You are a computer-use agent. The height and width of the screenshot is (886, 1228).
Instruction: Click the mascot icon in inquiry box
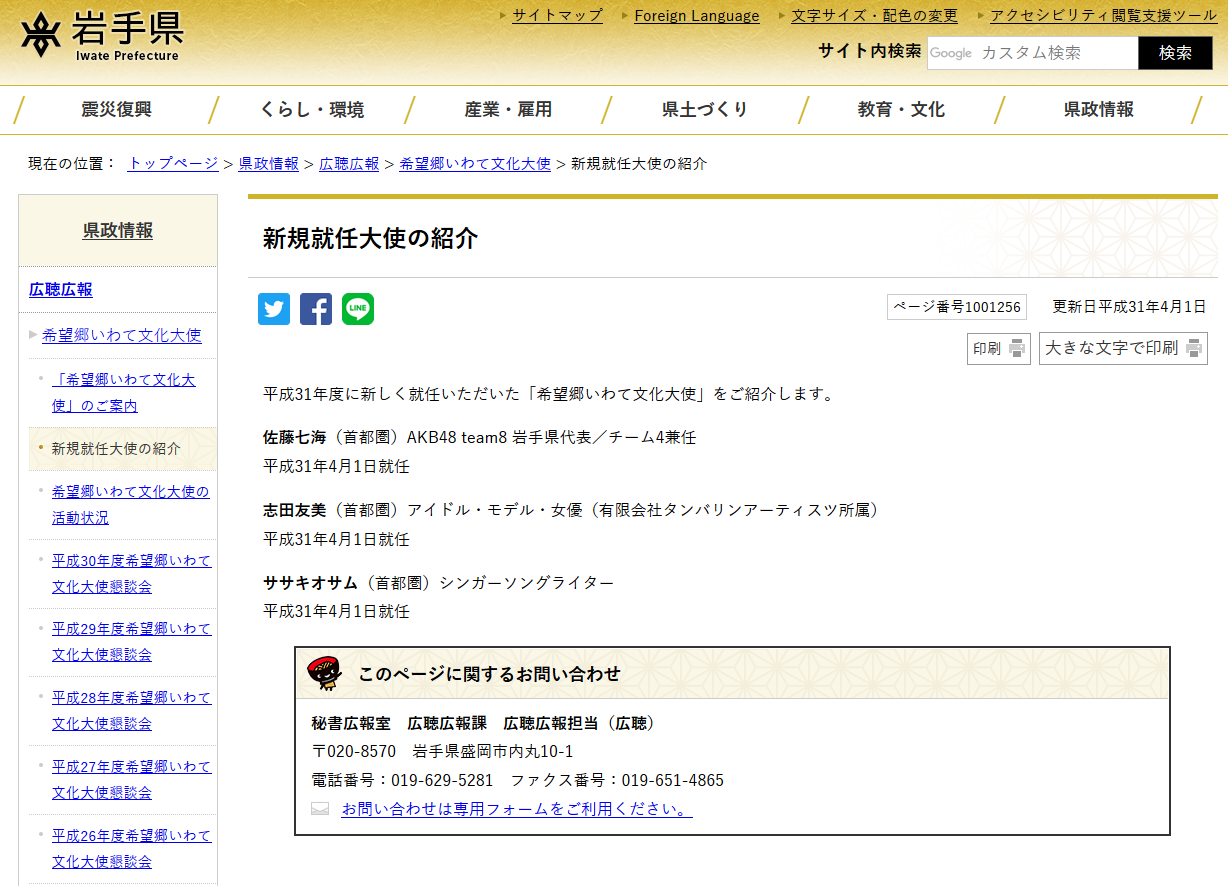tap(325, 673)
